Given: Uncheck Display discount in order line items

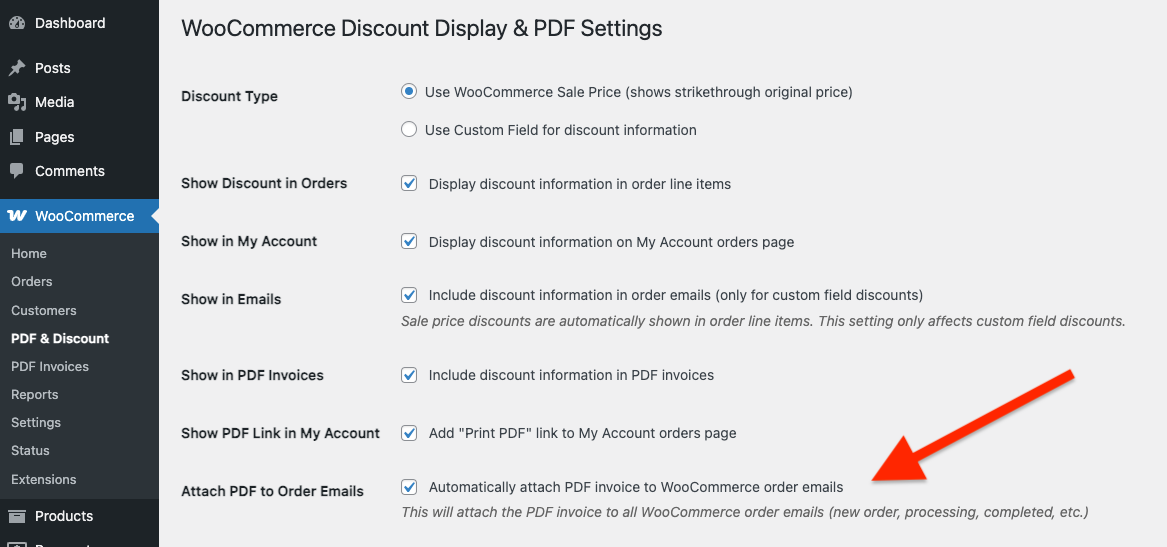Looking at the screenshot, I should click(409, 183).
